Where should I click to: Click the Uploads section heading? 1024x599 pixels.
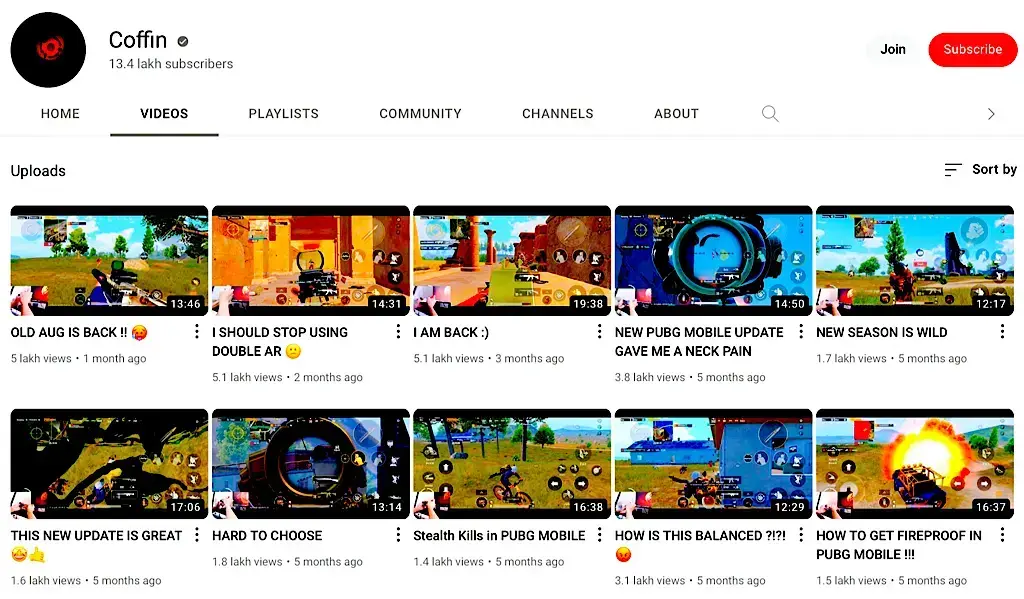(x=38, y=171)
